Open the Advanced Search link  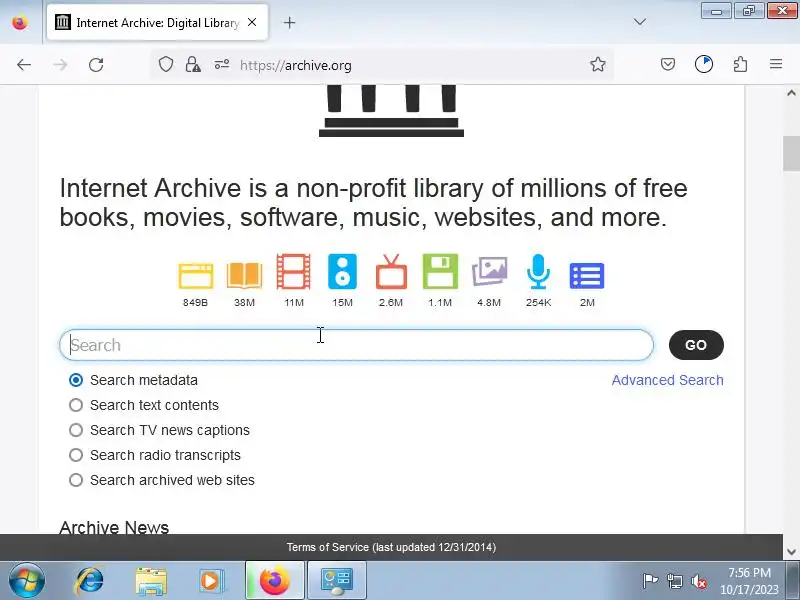tap(667, 380)
